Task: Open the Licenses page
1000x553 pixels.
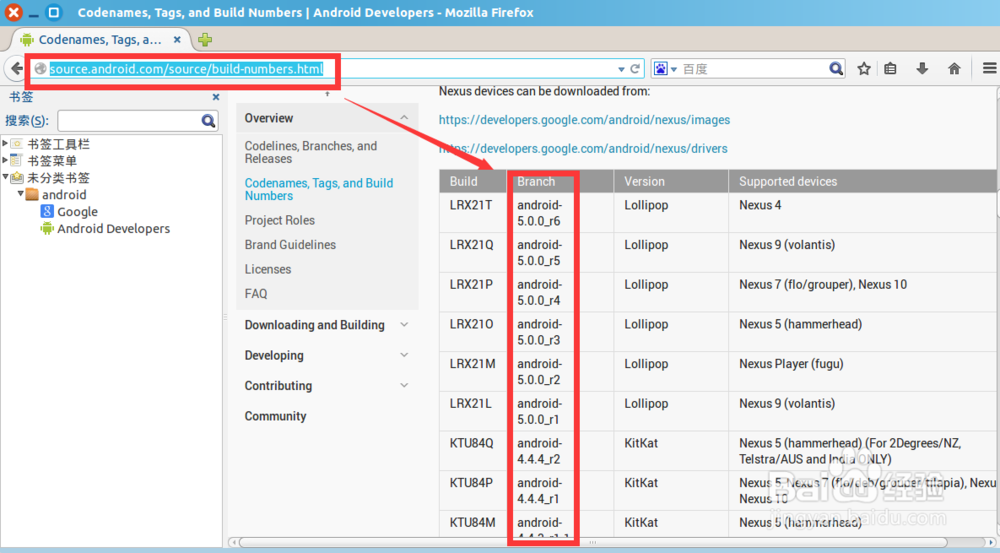Action: (x=268, y=269)
